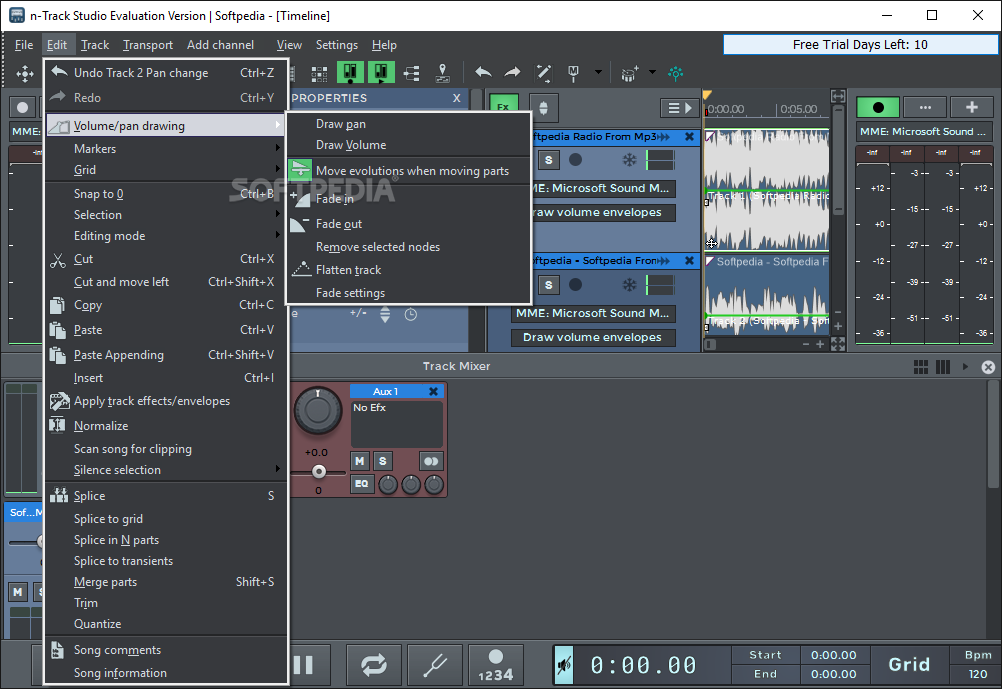Image resolution: width=1002 pixels, height=689 pixels.
Task: Expand the Selection submenu
Action: coord(166,215)
